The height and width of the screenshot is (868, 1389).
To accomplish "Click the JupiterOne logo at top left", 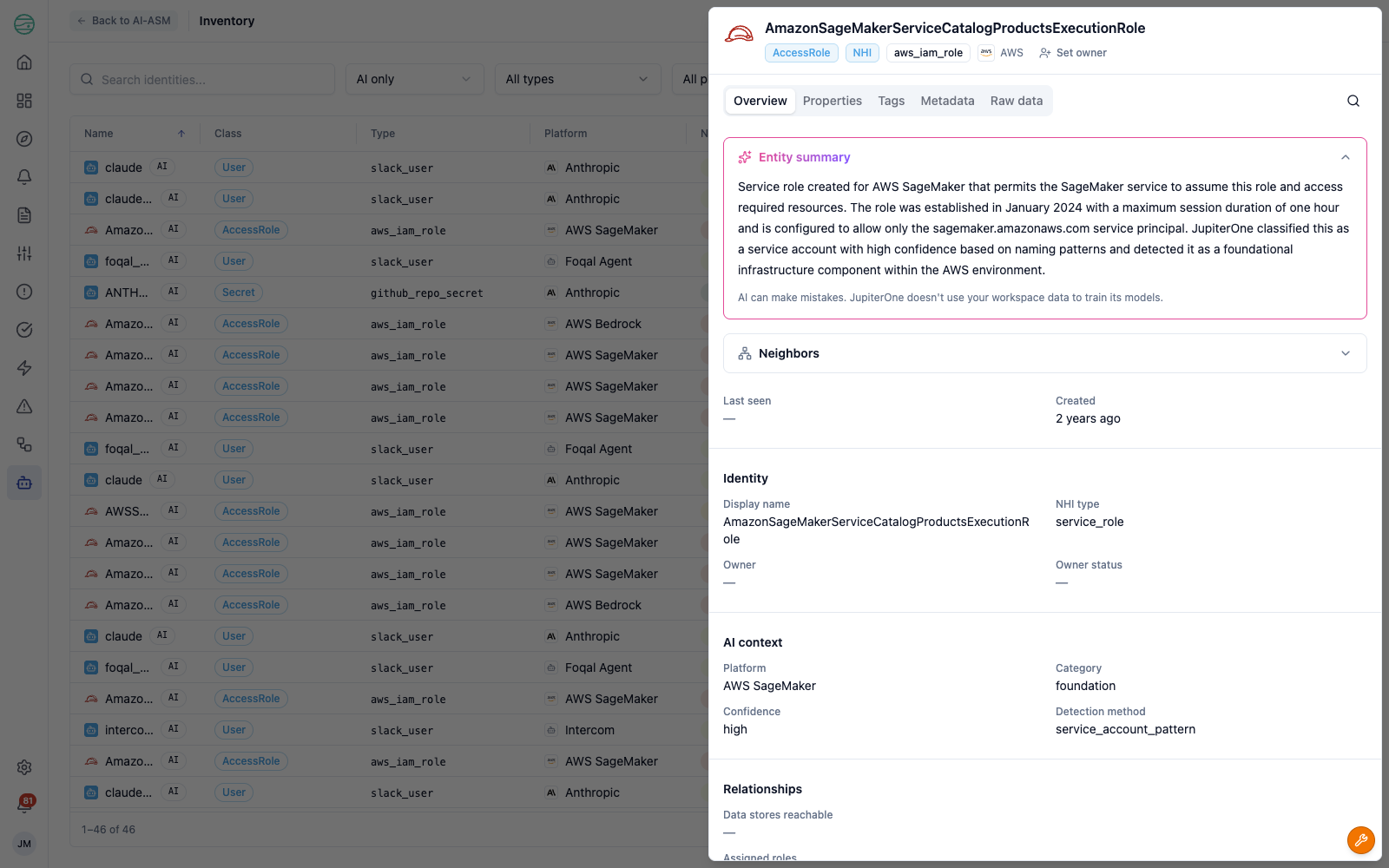I will point(24,24).
